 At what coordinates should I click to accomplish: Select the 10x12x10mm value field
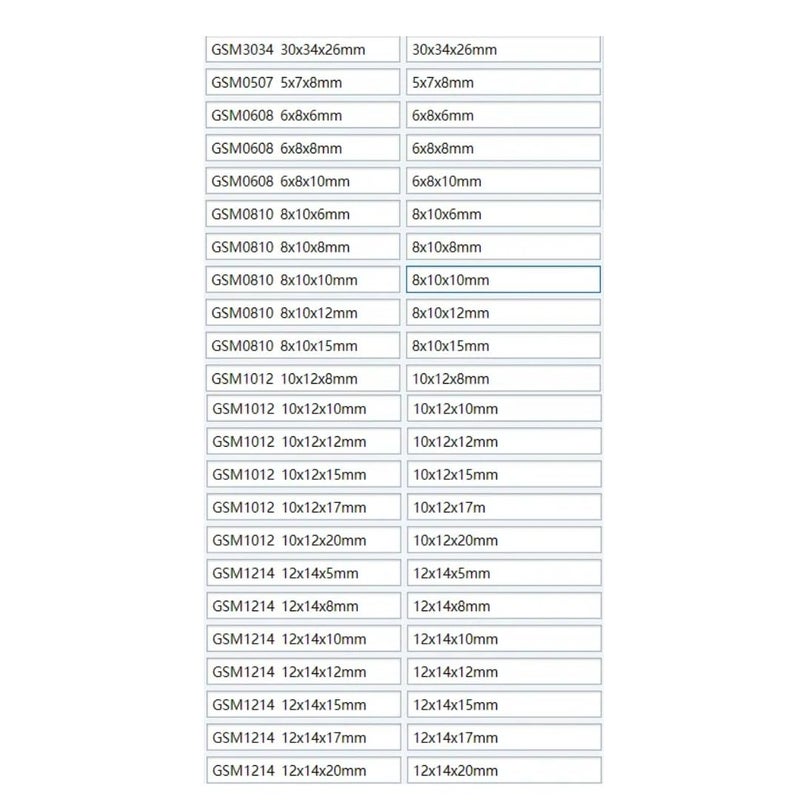[504, 408]
